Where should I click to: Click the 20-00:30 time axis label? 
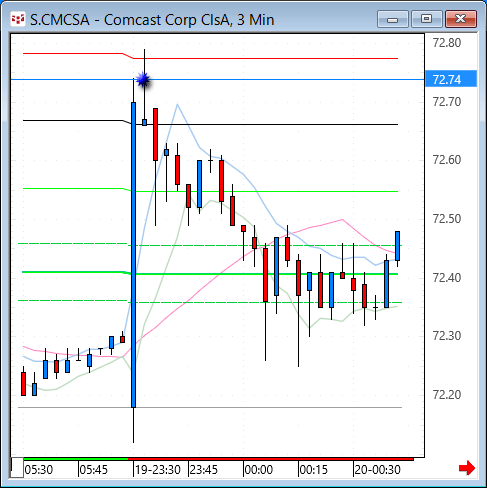tap(377, 470)
